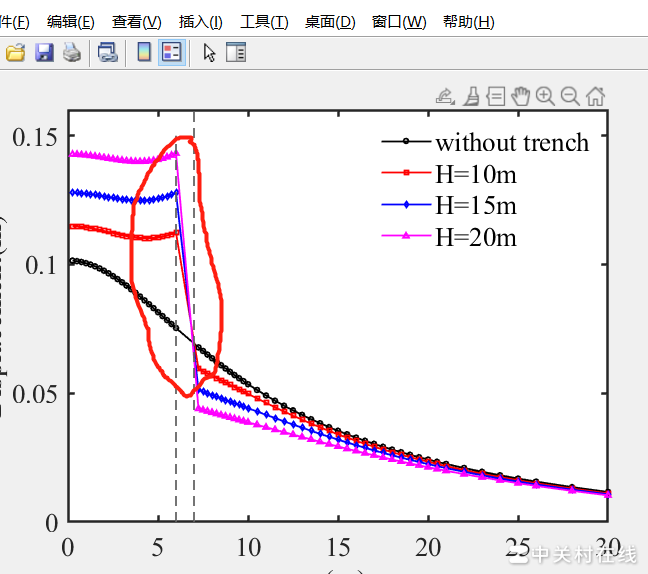
Task: Toggle the Insert Legend toolbar button
Action: [171, 53]
